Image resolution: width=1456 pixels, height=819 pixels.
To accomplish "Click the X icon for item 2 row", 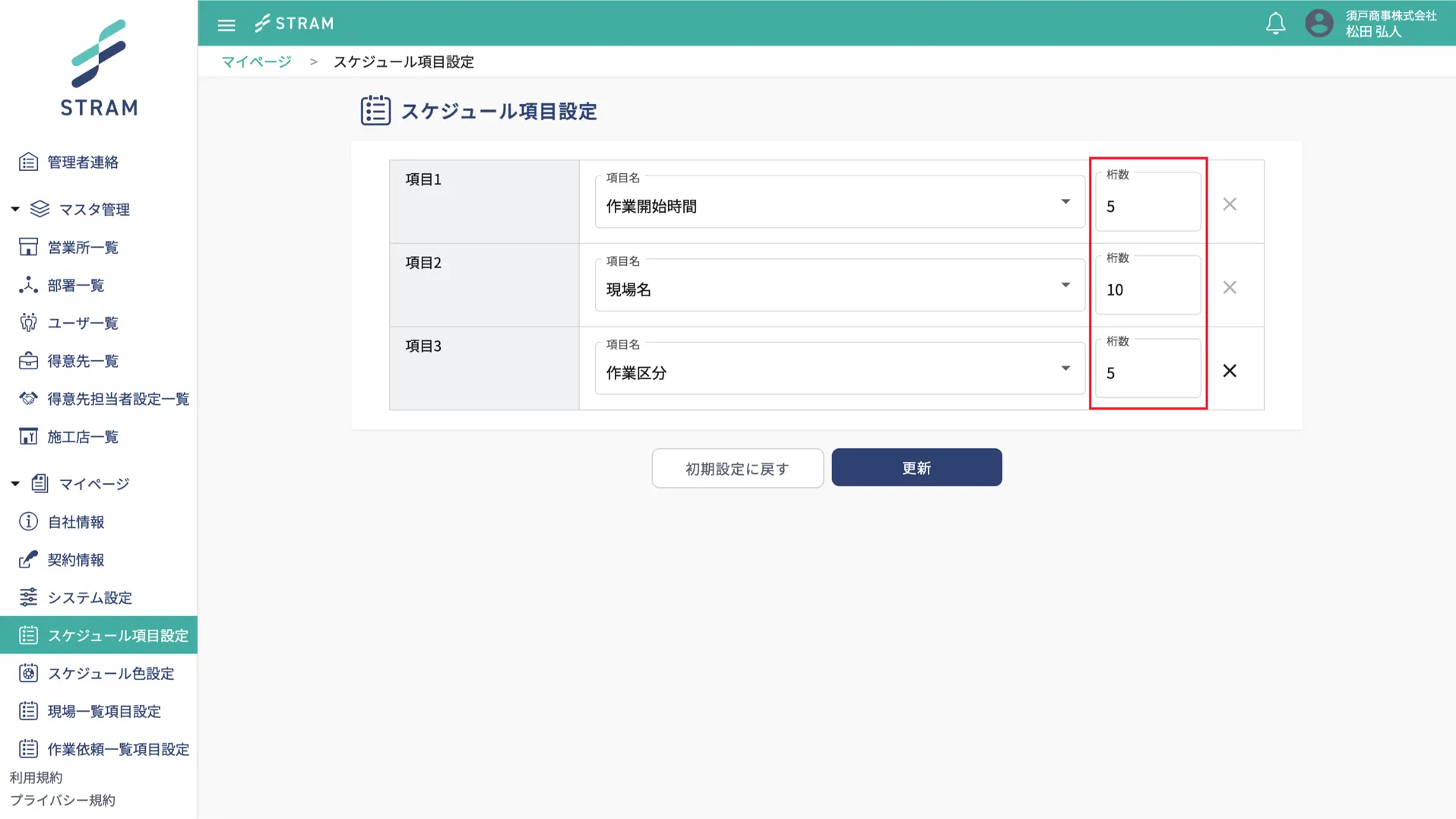I will 1229,288.
